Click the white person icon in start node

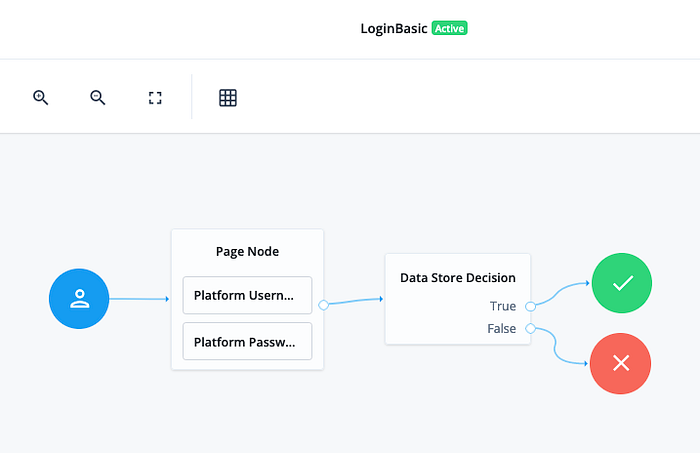(79, 299)
